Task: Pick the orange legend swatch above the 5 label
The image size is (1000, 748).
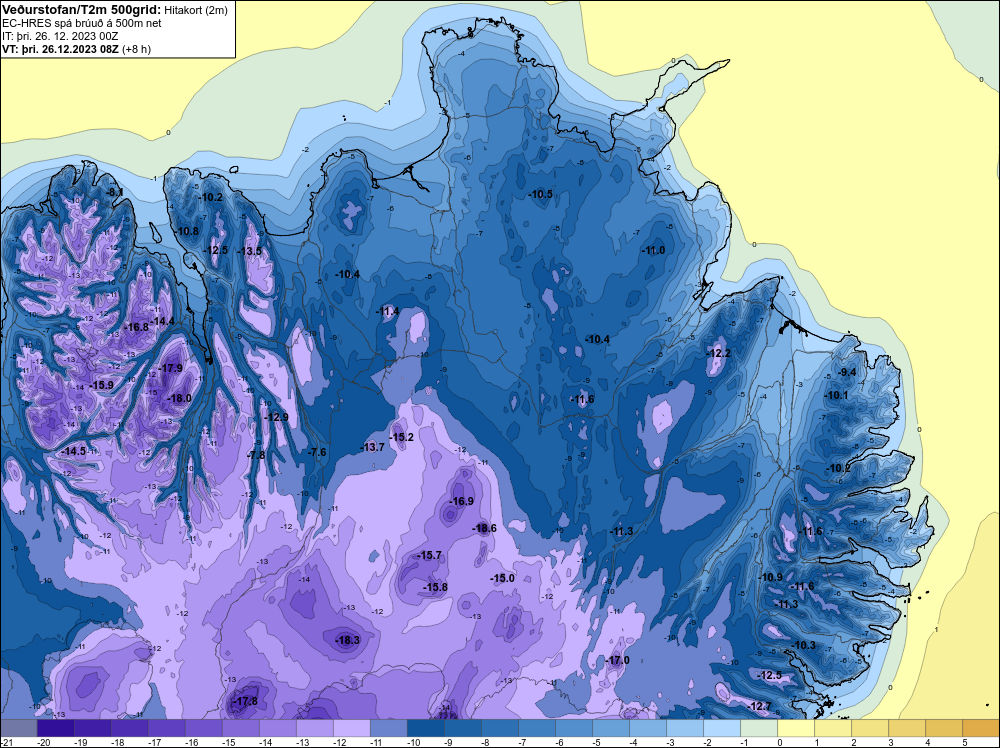Action: [980, 728]
